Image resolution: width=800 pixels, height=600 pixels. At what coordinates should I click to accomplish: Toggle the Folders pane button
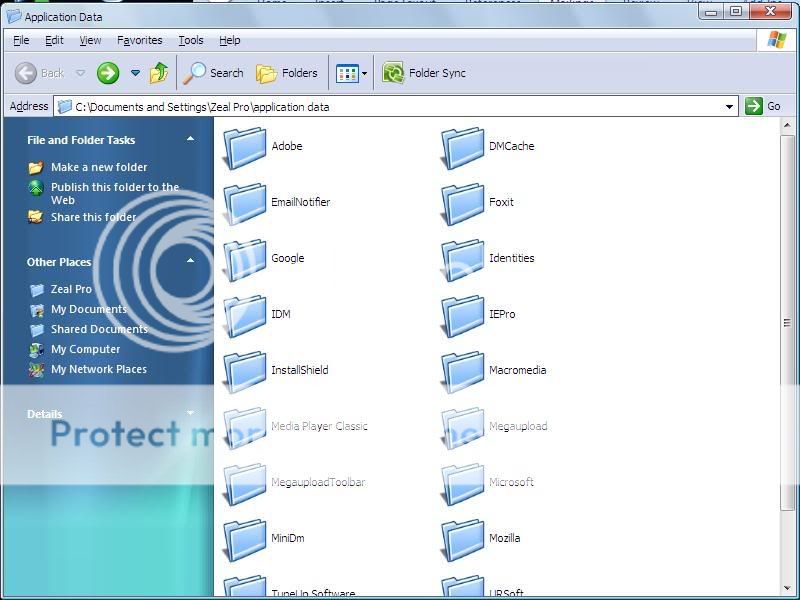(x=287, y=73)
